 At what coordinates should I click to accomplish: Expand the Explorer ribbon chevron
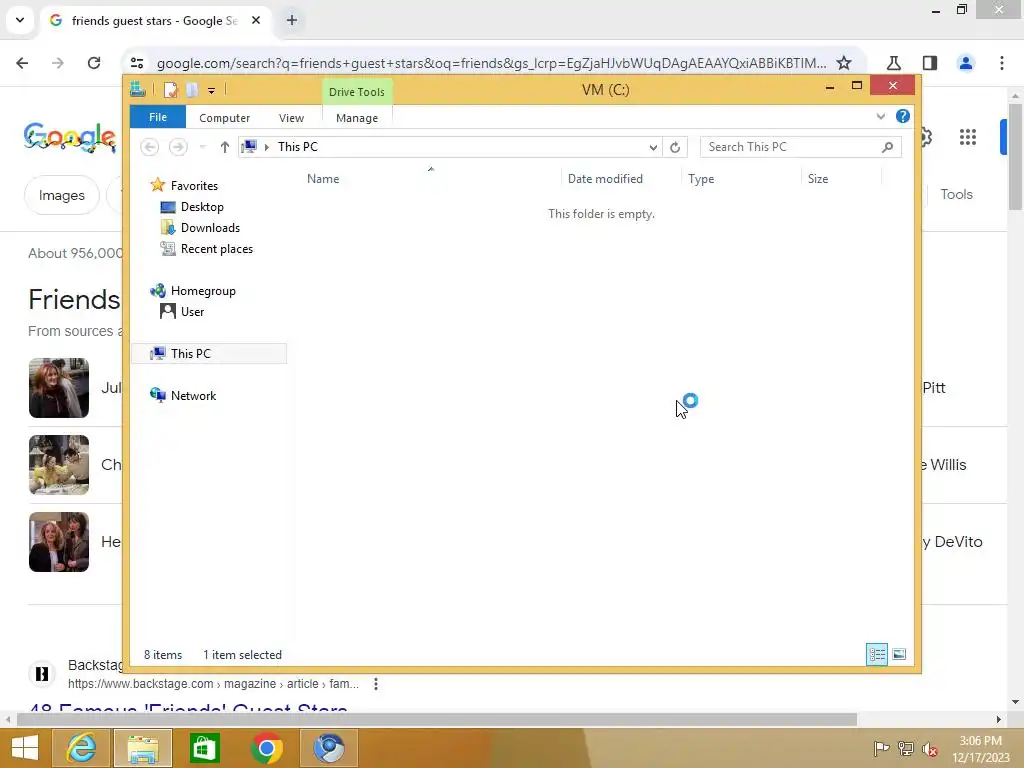[880, 117]
